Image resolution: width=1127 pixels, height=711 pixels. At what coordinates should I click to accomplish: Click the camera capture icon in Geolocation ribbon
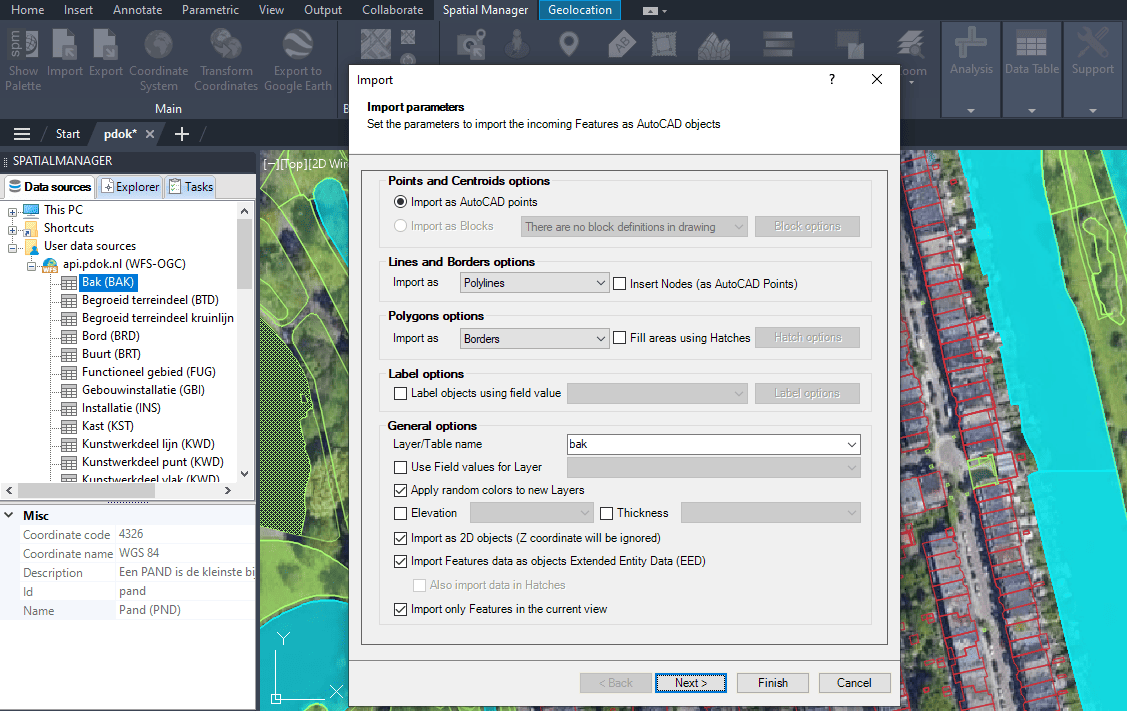[x=472, y=45]
